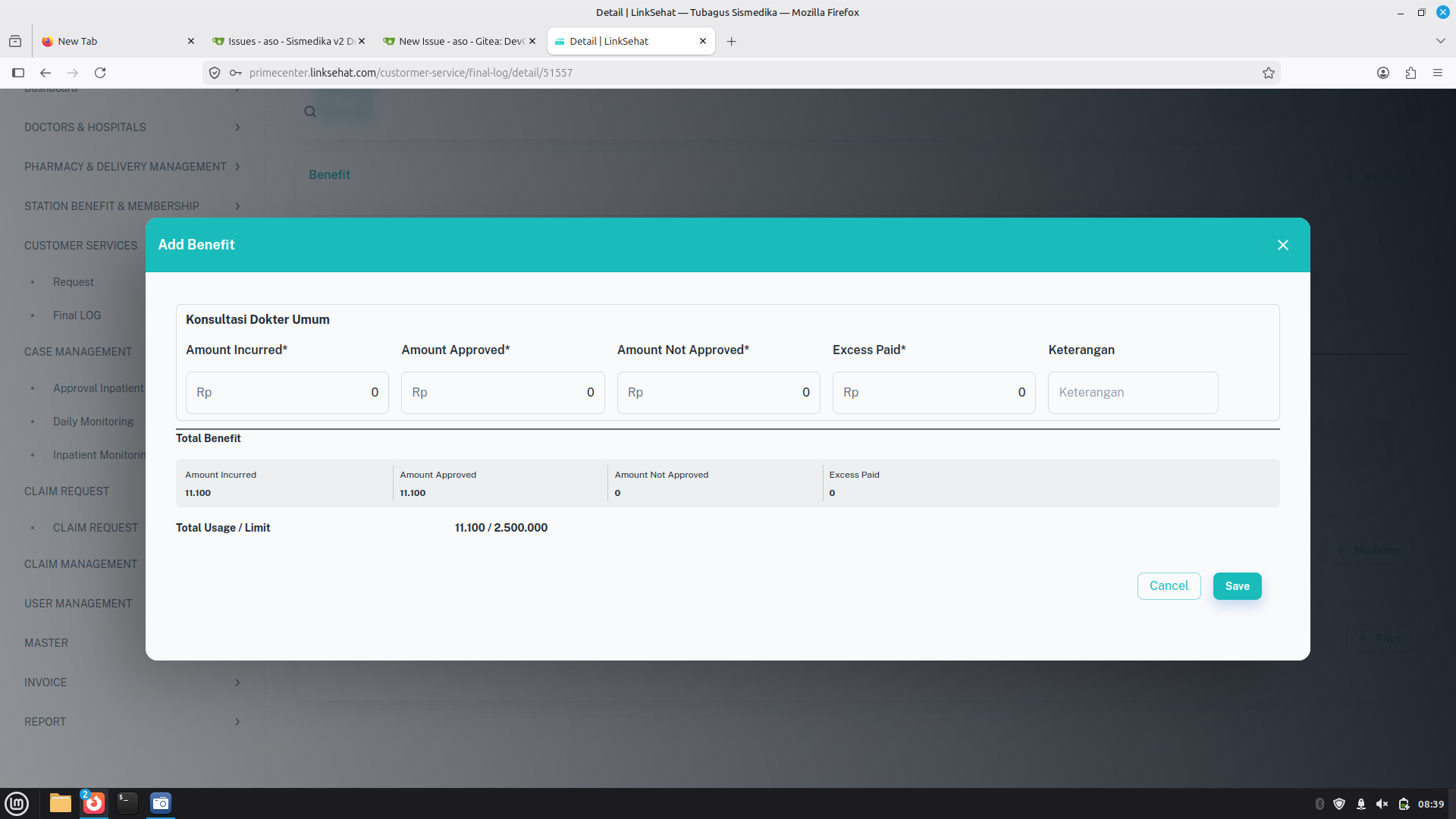Viewport: 1456px width, 819px height.
Task: Expand STATION BENEFIT & MEMBERSHIP menu
Action: click(x=132, y=206)
